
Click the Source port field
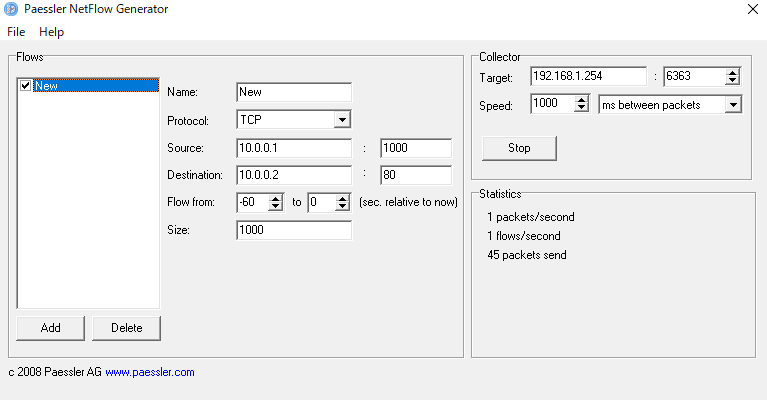click(x=416, y=148)
